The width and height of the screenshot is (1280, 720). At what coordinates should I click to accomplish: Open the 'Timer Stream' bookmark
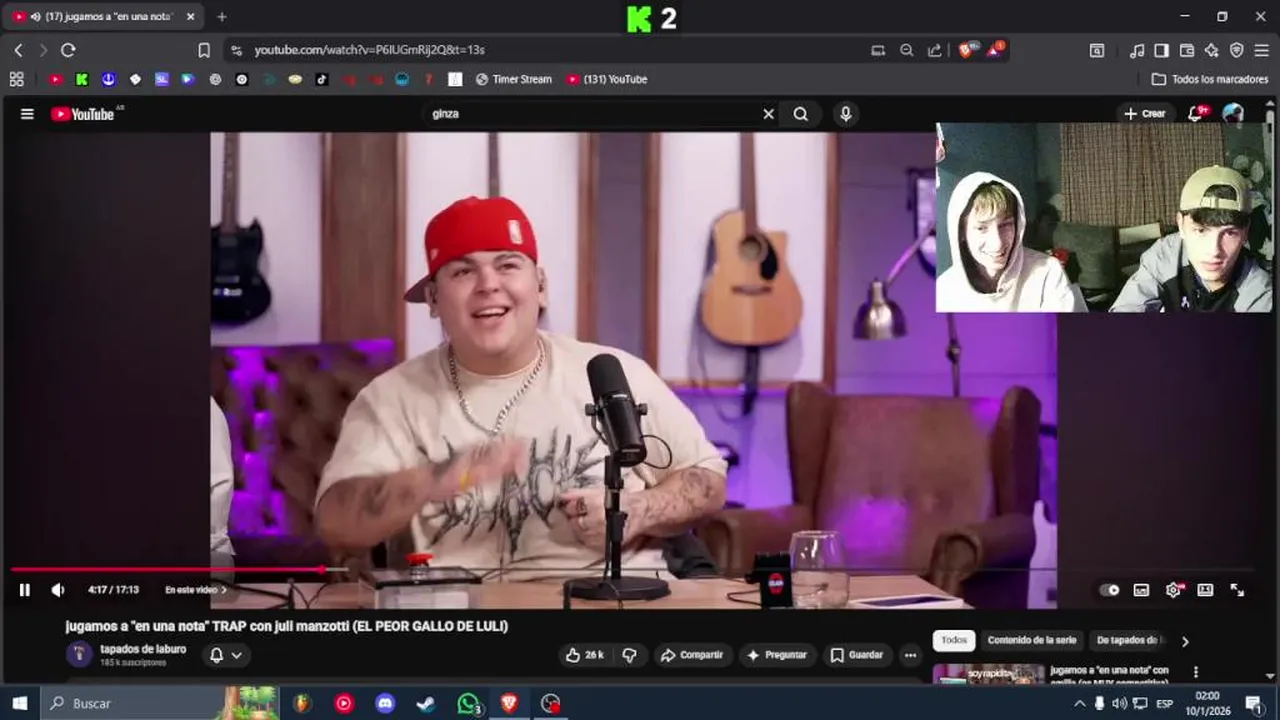click(514, 79)
